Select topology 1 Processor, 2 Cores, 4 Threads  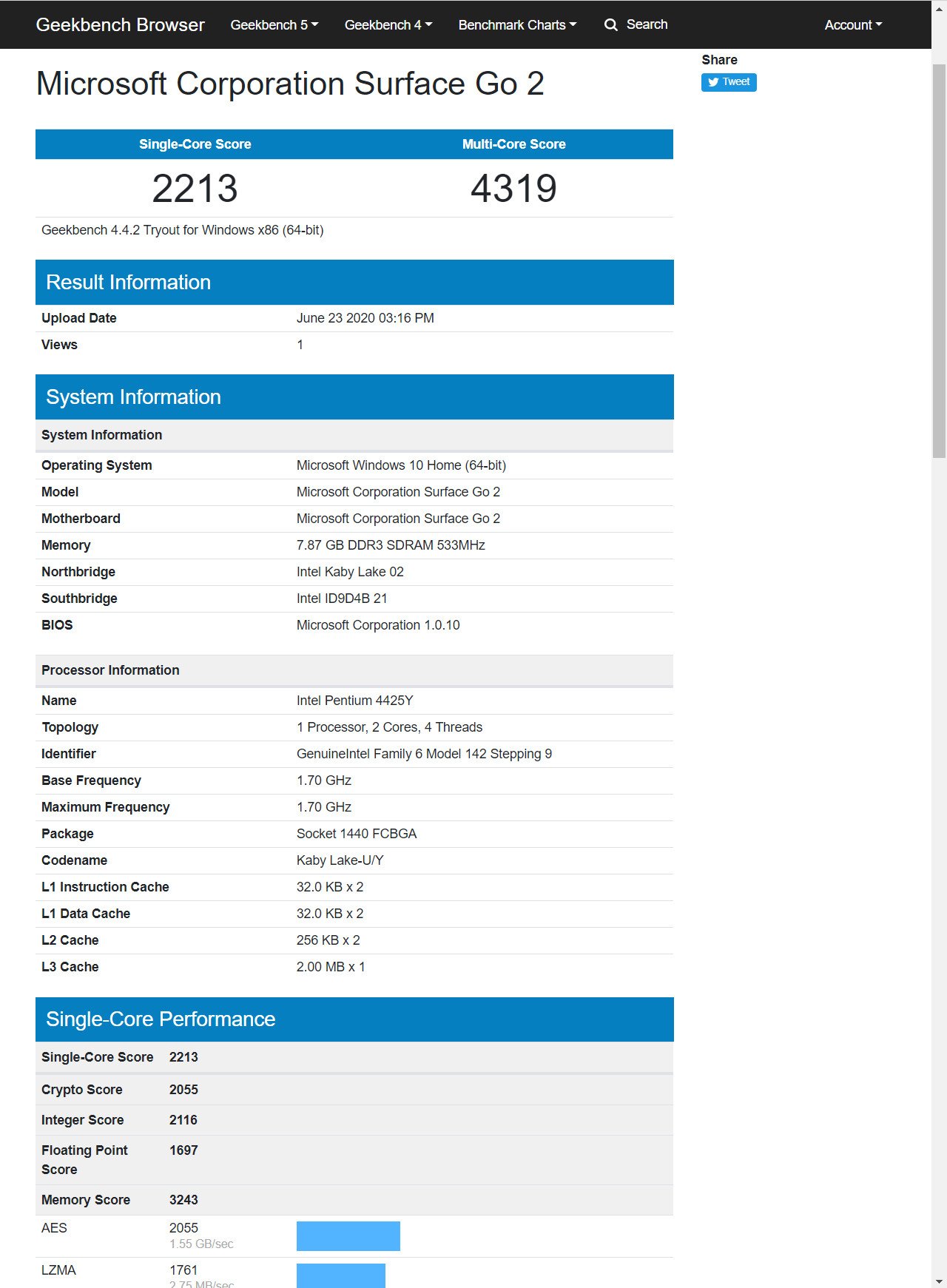click(x=389, y=727)
